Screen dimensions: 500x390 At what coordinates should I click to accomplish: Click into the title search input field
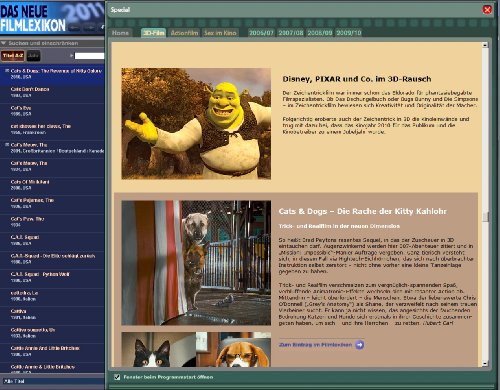(89, 56)
